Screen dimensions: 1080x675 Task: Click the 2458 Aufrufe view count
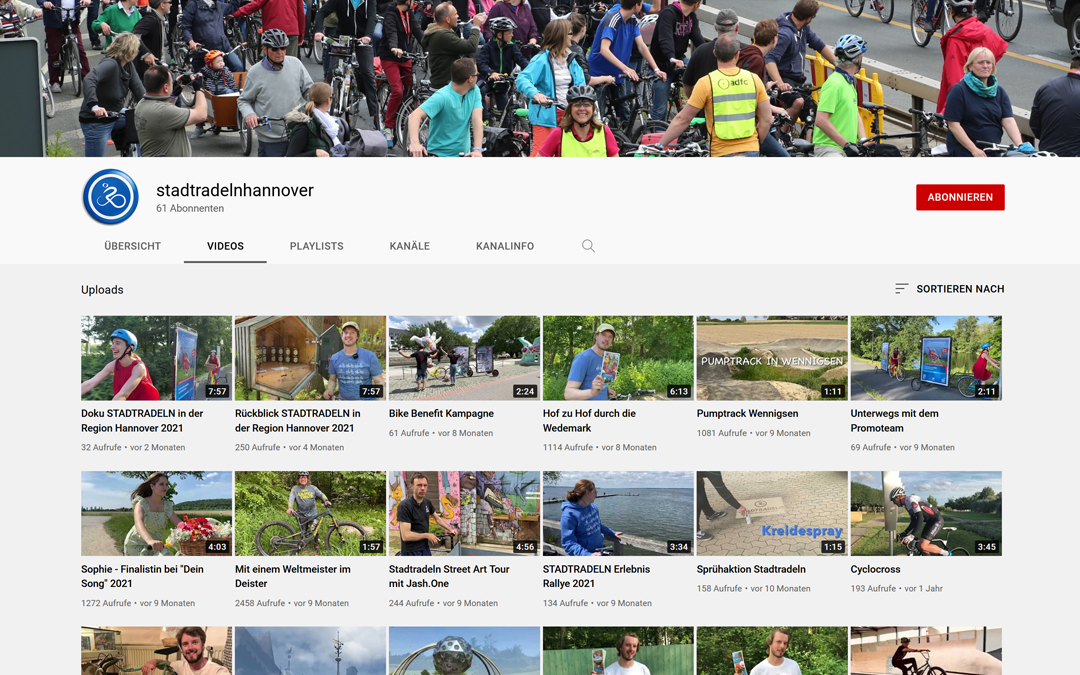pyautogui.click(x=260, y=603)
